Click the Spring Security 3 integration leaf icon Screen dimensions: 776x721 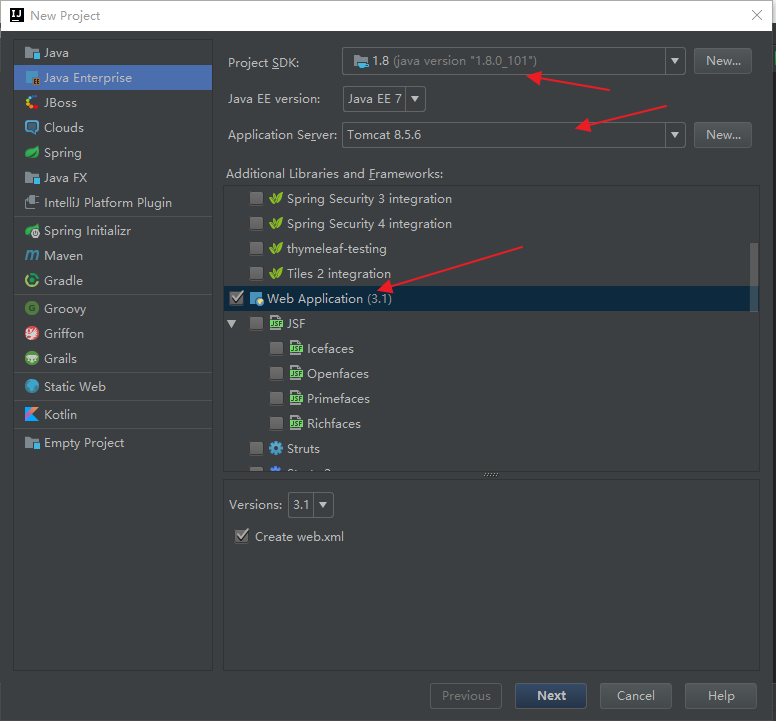point(276,198)
